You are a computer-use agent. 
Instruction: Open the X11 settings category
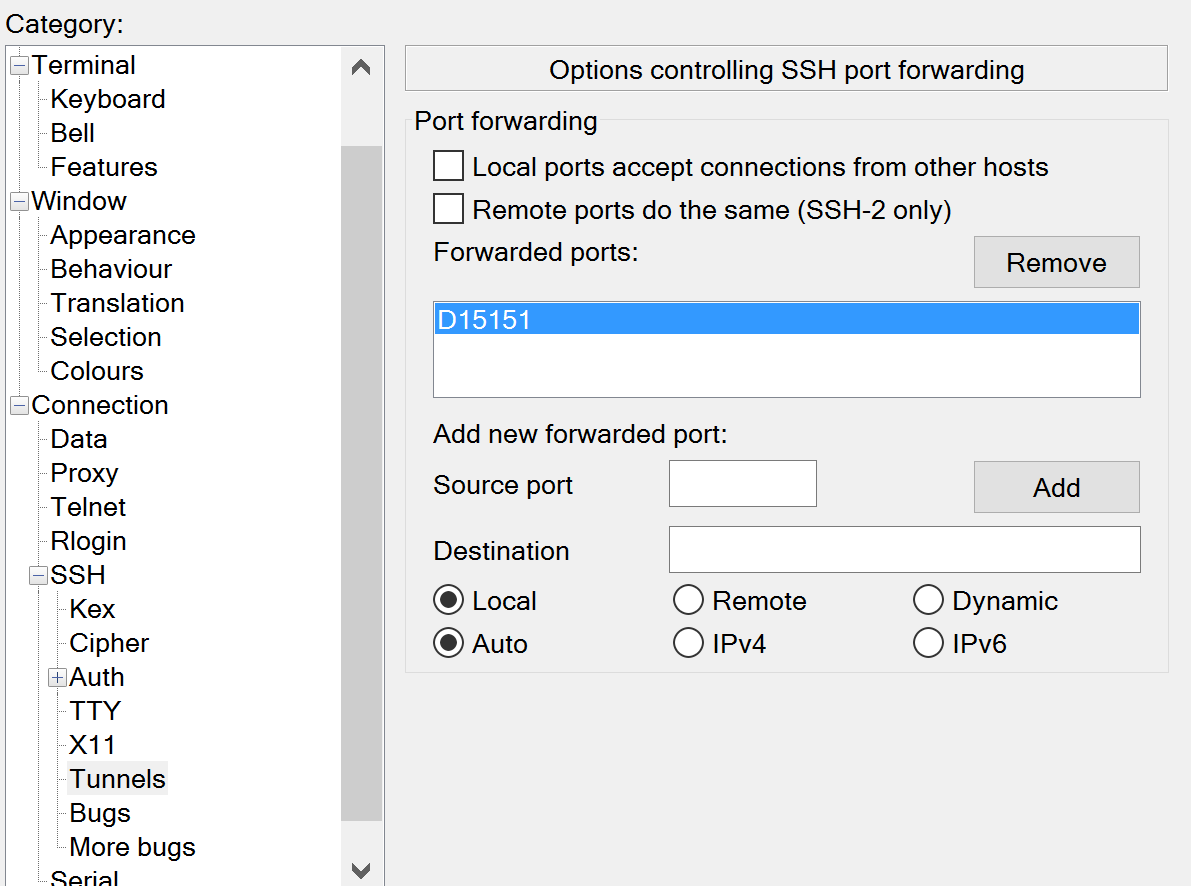coord(92,745)
